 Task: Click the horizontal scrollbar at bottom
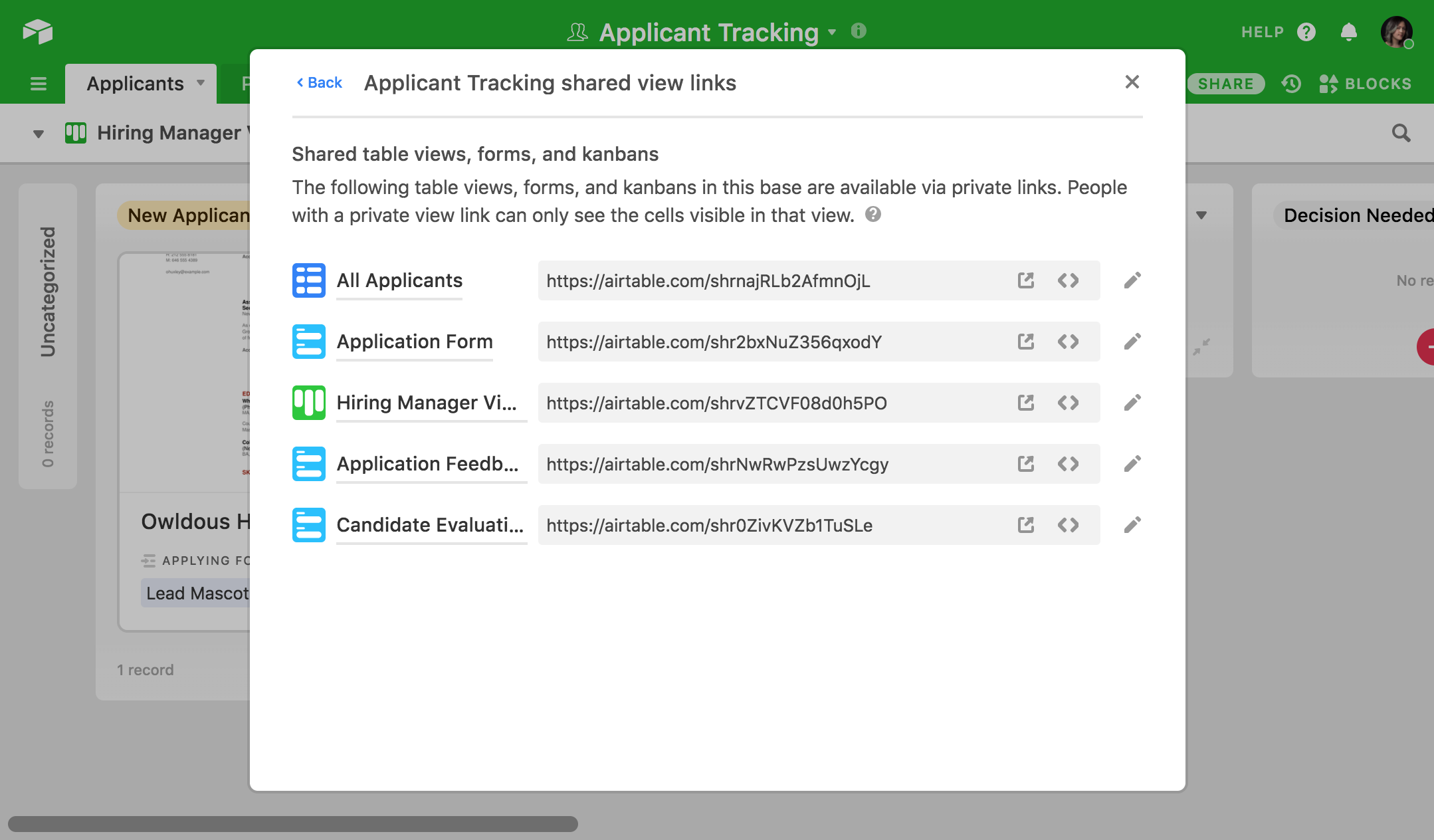pyautogui.click(x=293, y=824)
